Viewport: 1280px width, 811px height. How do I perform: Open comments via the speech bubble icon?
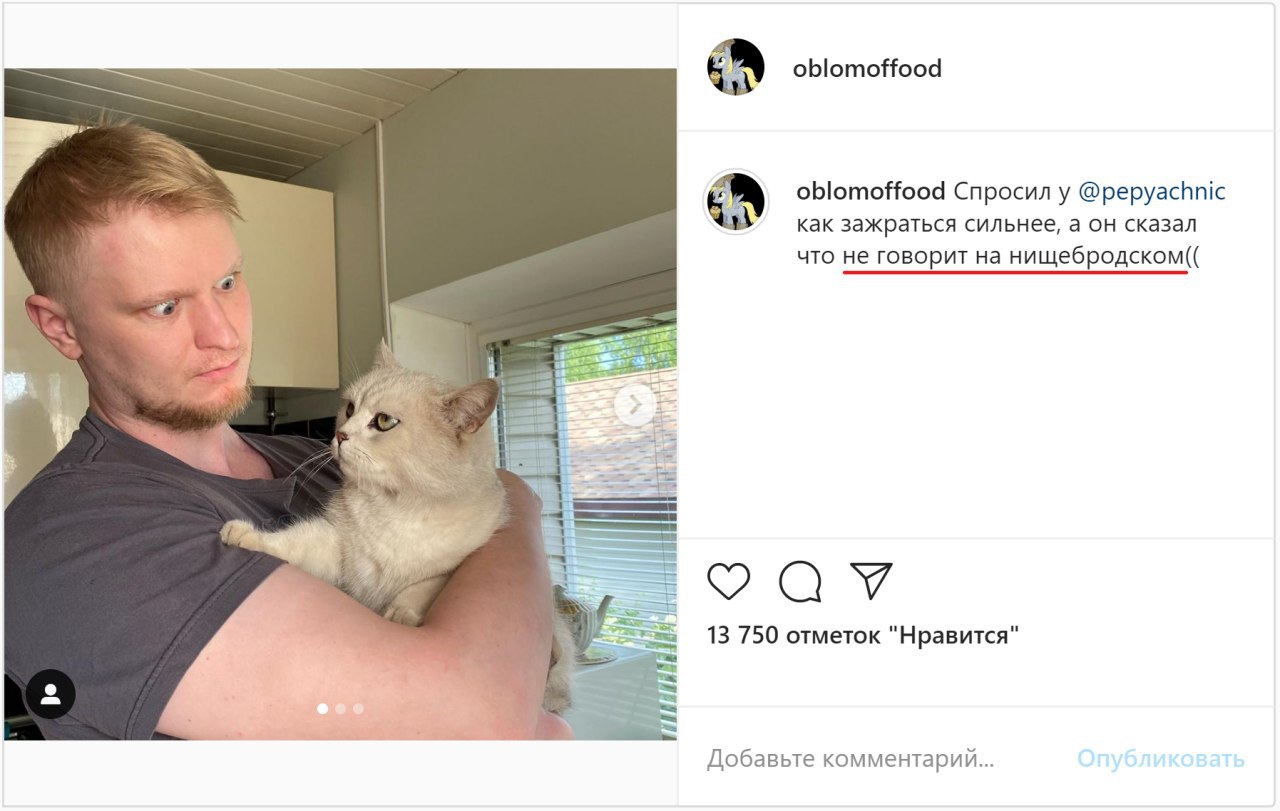tap(800, 581)
